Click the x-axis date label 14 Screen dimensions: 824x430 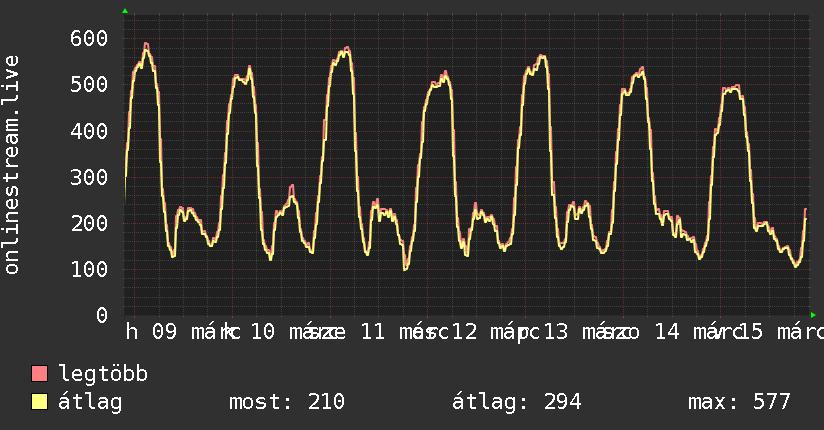click(x=667, y=332)
